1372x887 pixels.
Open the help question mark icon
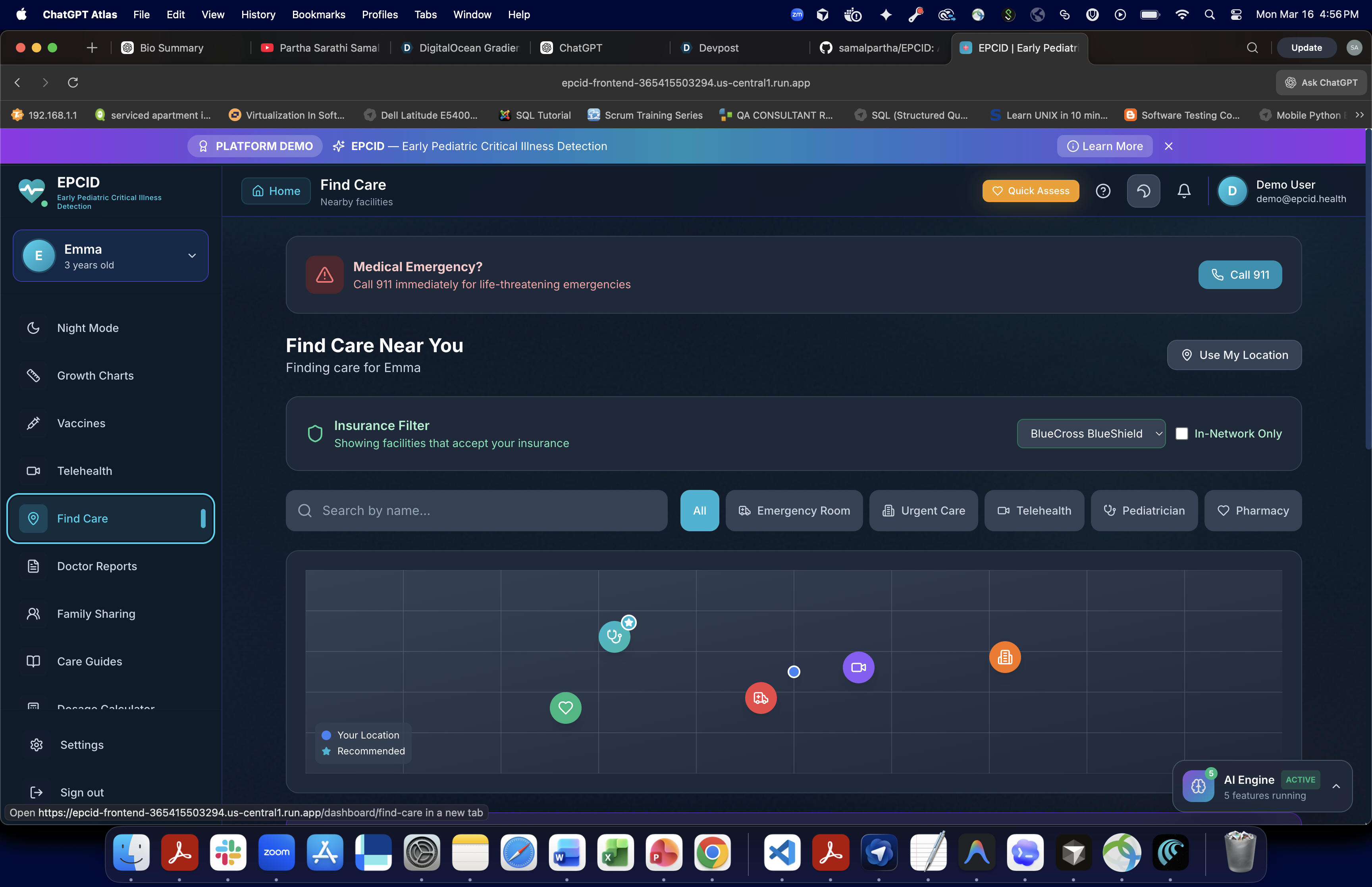pyautogui.click(x=1102, y=191)
